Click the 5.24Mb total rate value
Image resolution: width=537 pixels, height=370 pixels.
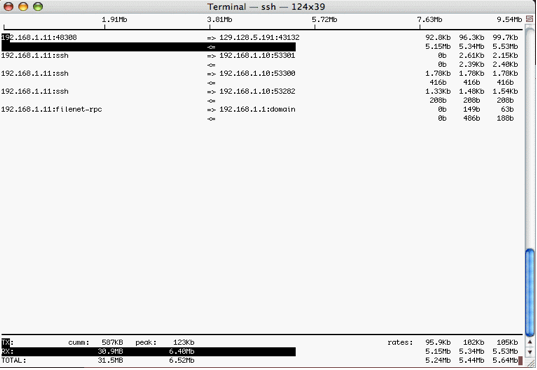[x=438, y=360]
